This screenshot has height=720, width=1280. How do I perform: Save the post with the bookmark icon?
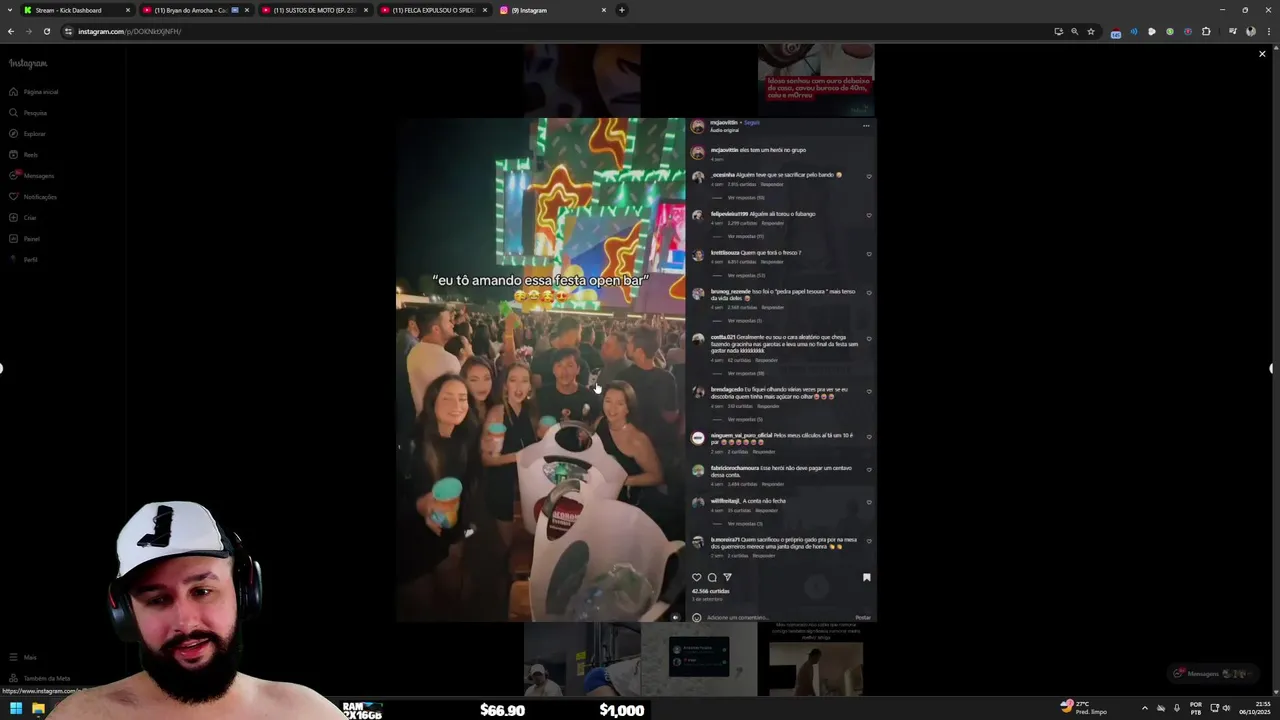[x=867, y=577]
